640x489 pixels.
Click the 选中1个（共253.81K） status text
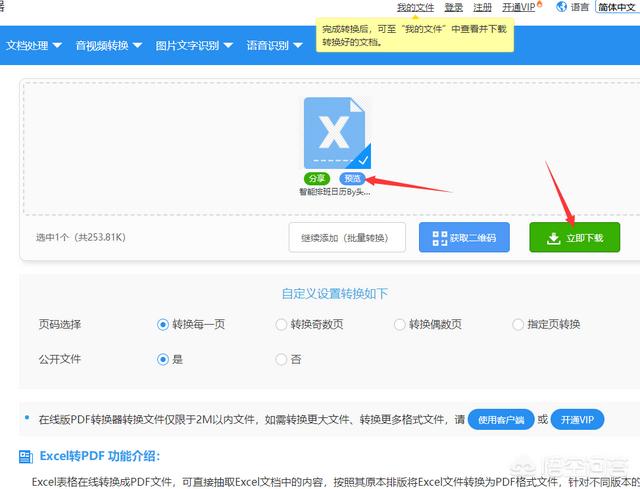click(81, 237)
